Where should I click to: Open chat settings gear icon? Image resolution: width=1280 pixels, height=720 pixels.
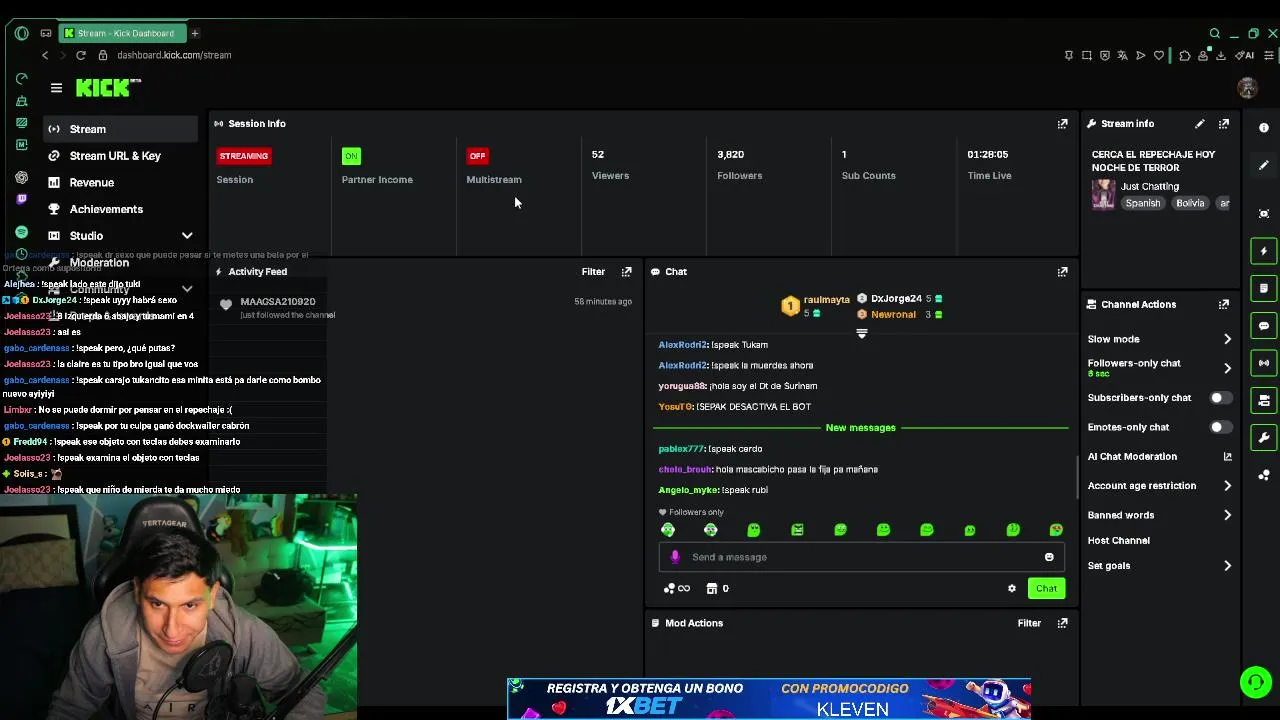pos(1011,589)
